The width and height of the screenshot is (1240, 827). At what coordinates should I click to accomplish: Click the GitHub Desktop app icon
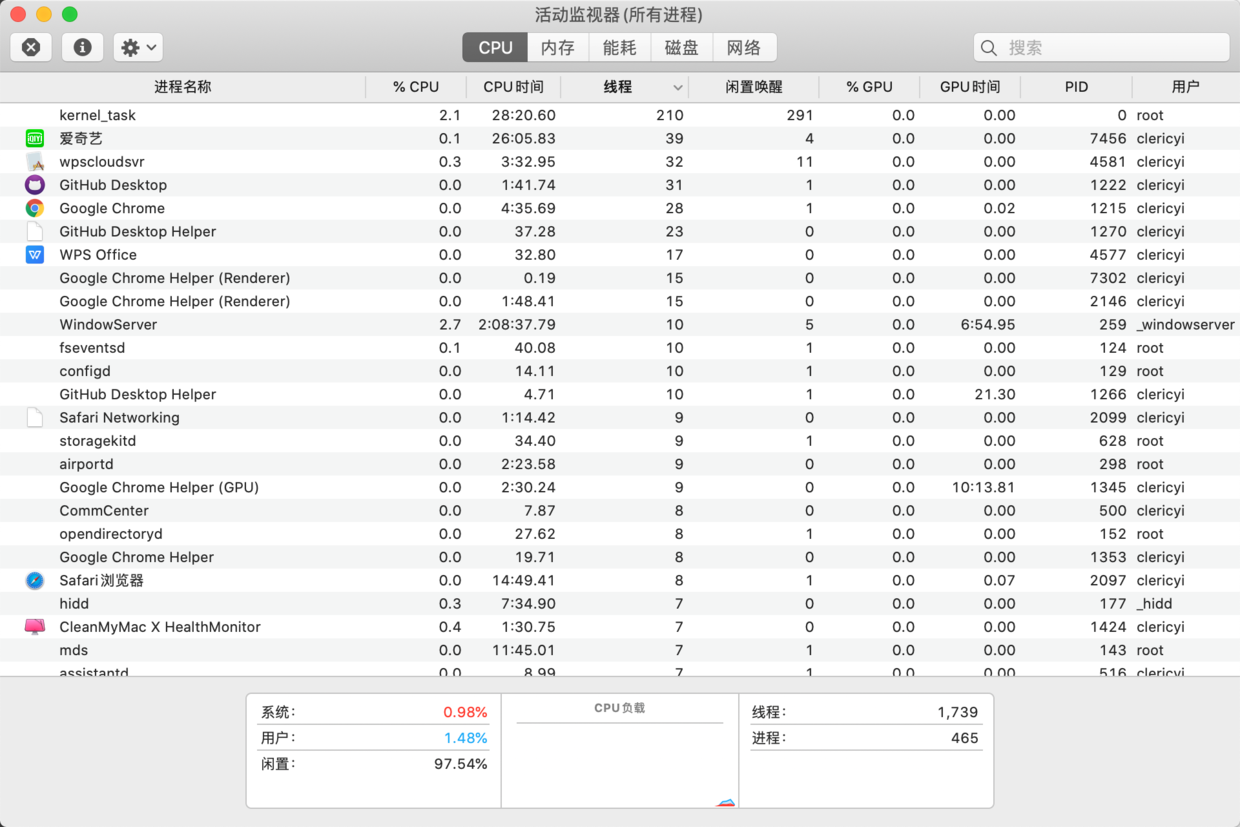click(x=35, y=185)
